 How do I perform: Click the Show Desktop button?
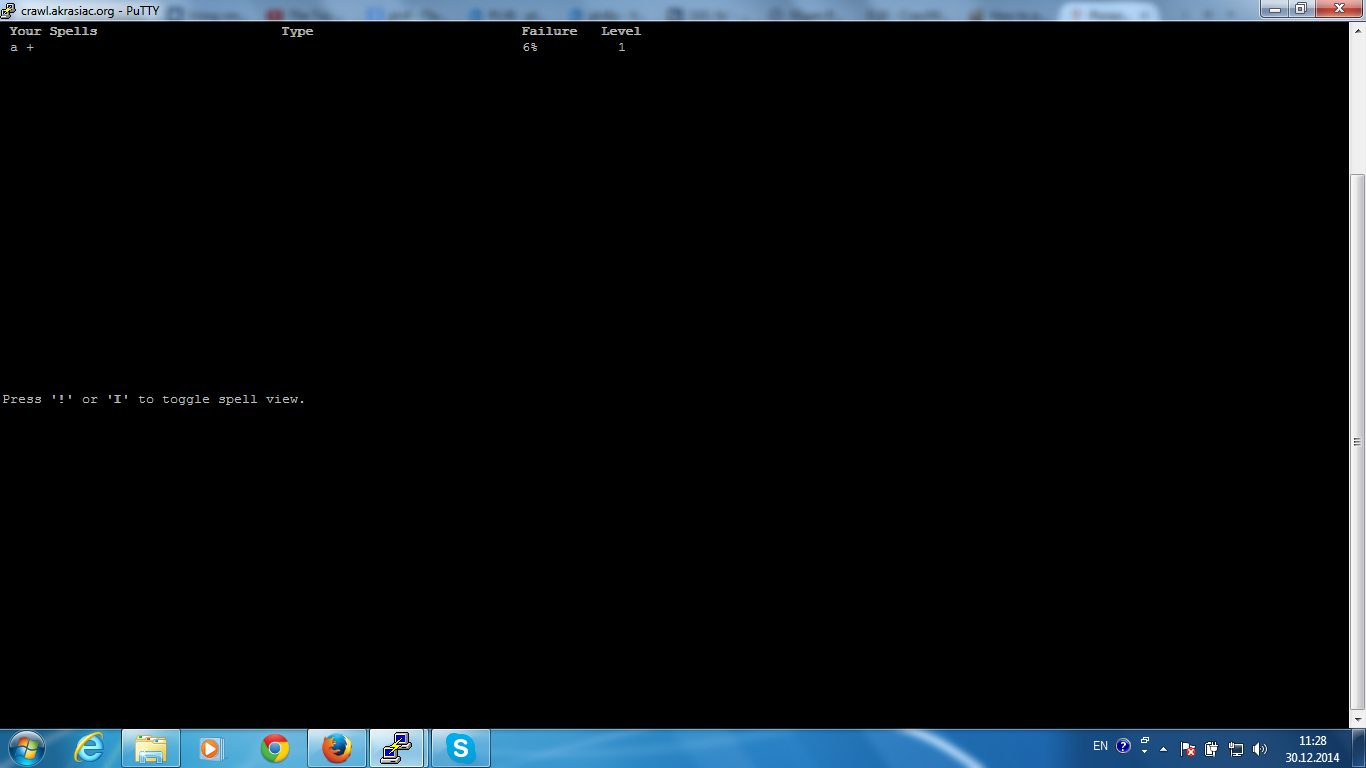click(1359, 748)
